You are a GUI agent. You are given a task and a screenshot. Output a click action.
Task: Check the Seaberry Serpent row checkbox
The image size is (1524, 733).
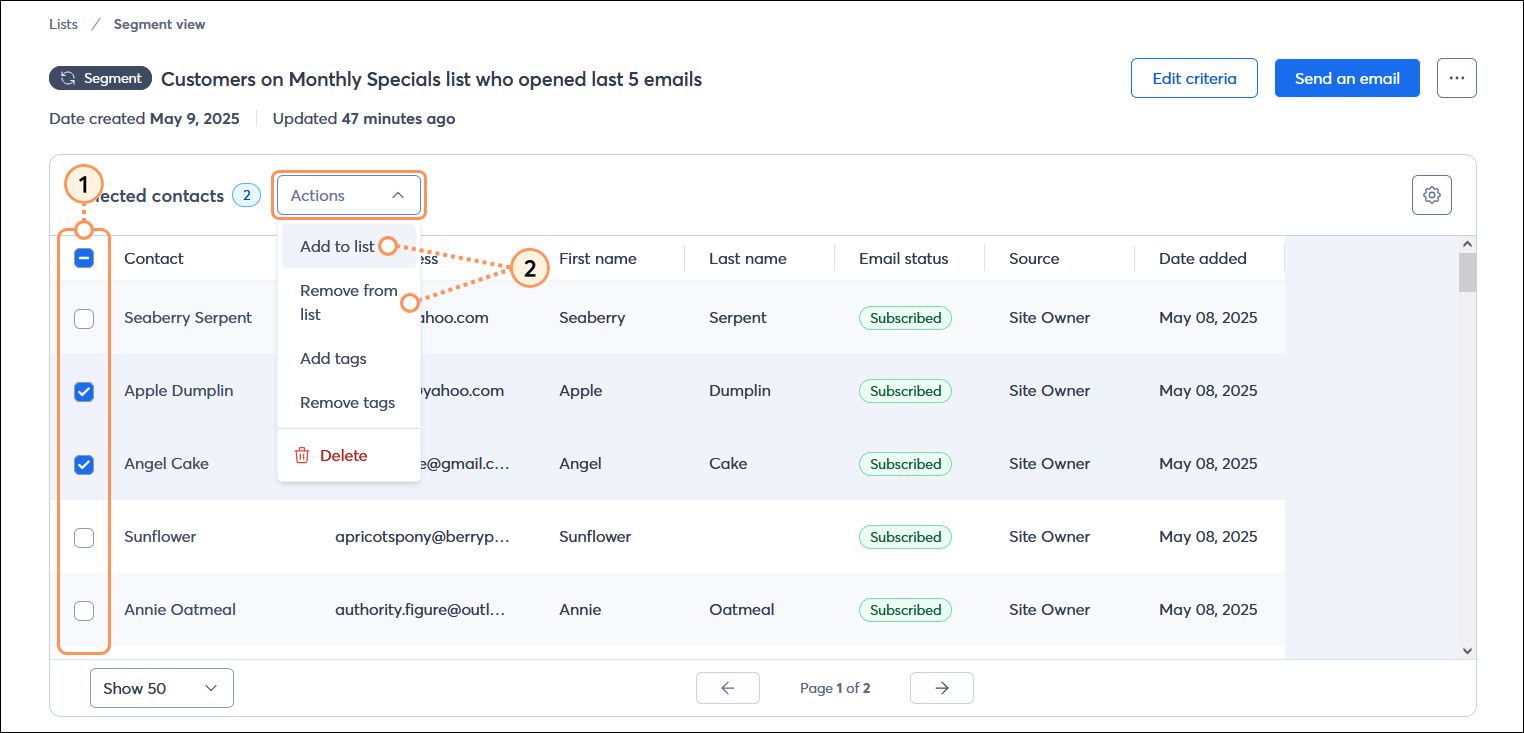click(84, 318)
